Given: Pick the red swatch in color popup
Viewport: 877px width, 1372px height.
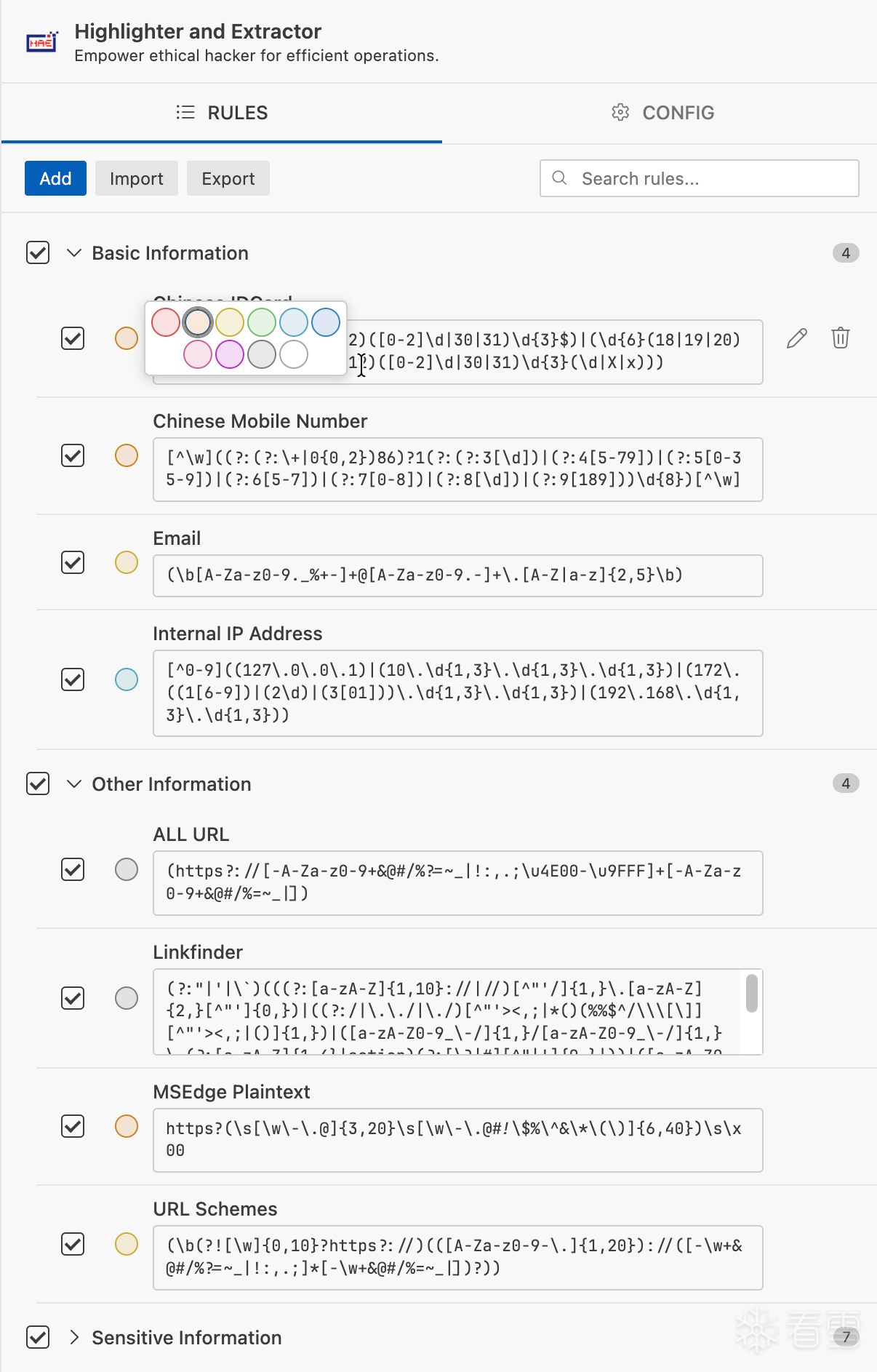Looking at the screenshot, I should (166, 322).
